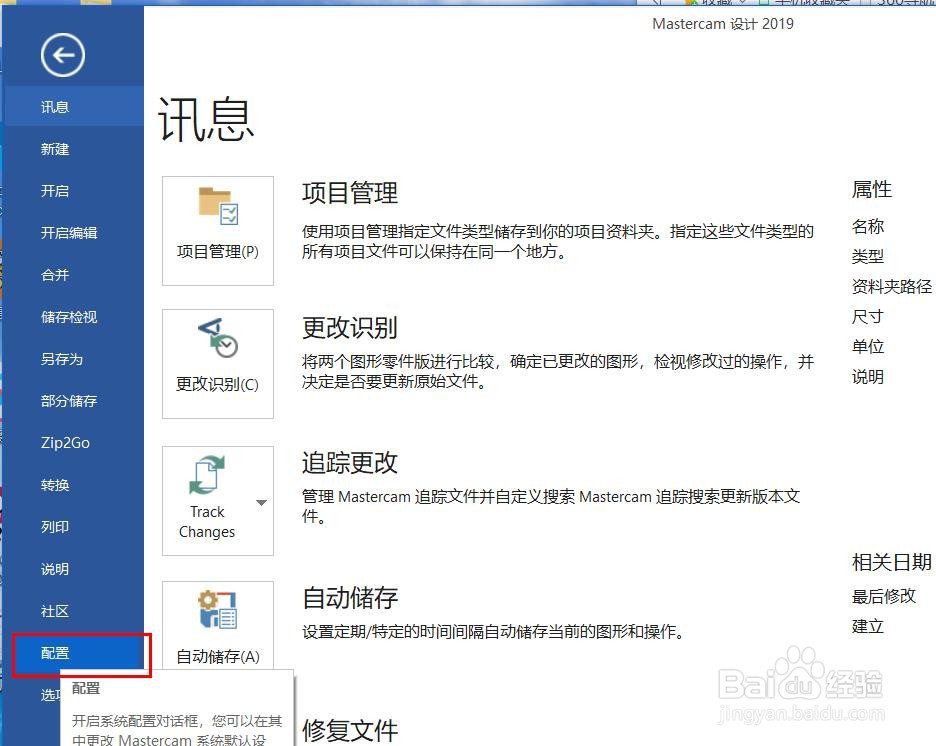The height and width of the screenshot is (746, 936).
Task: Open 社区 community in the sidebar
Action: click(73, 611)
